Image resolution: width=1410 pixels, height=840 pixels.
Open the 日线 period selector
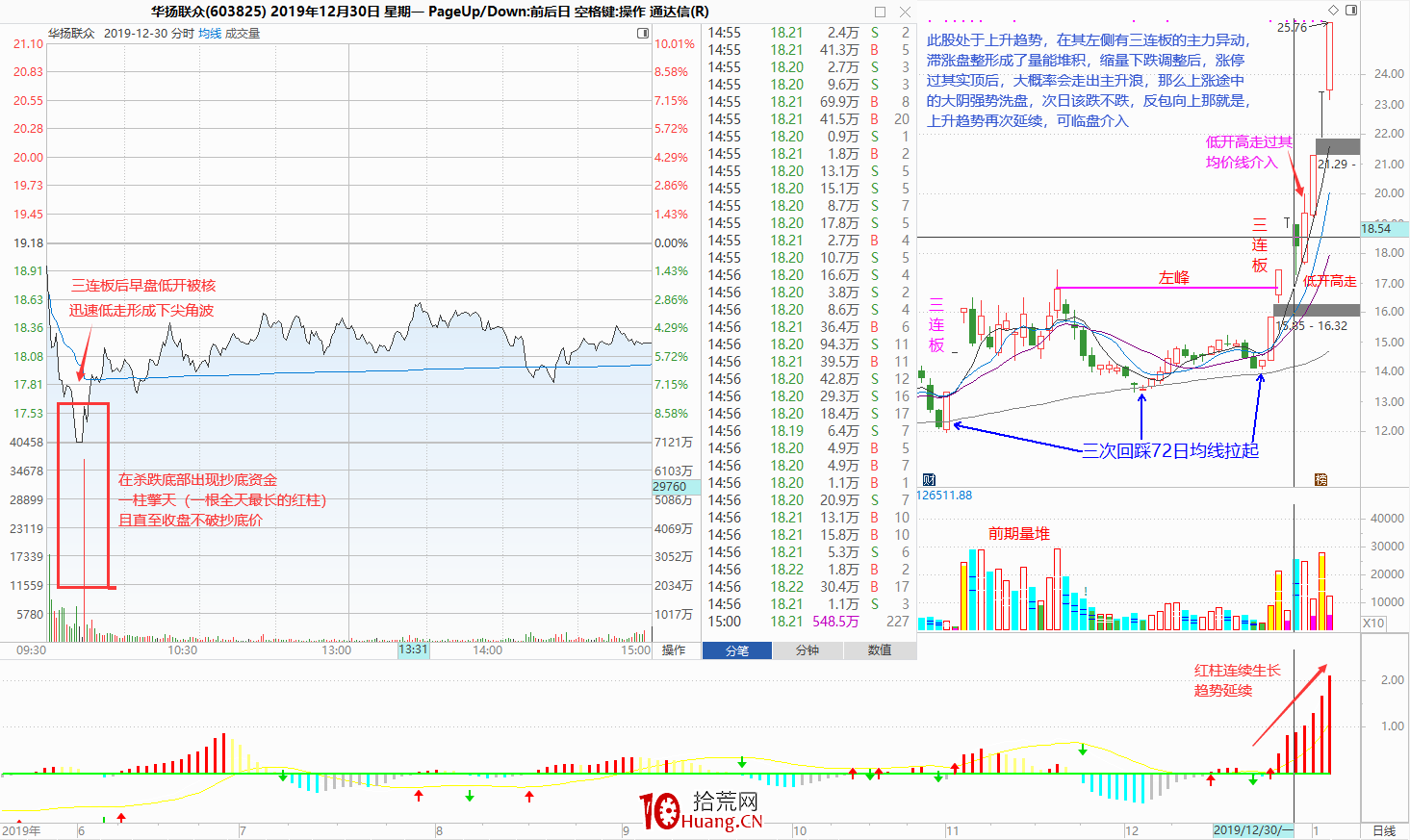(1384, 830)
